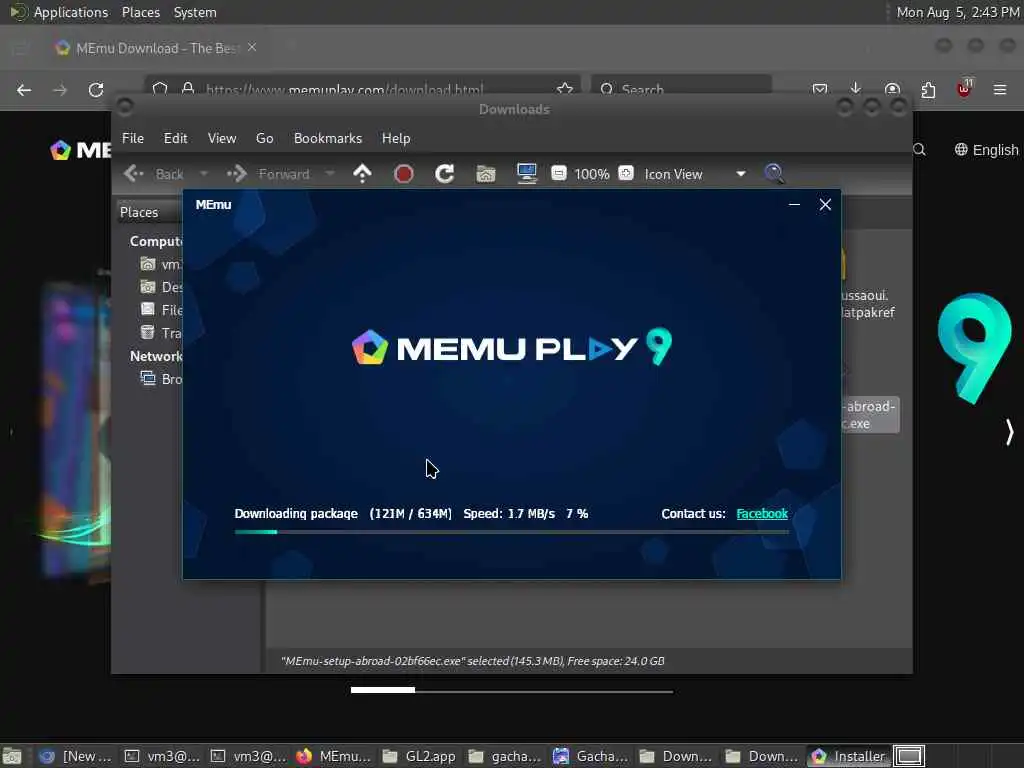Viewport: 1024px width, 768px height.
Task: Open the English language selector on webpage
Action: 986,150
